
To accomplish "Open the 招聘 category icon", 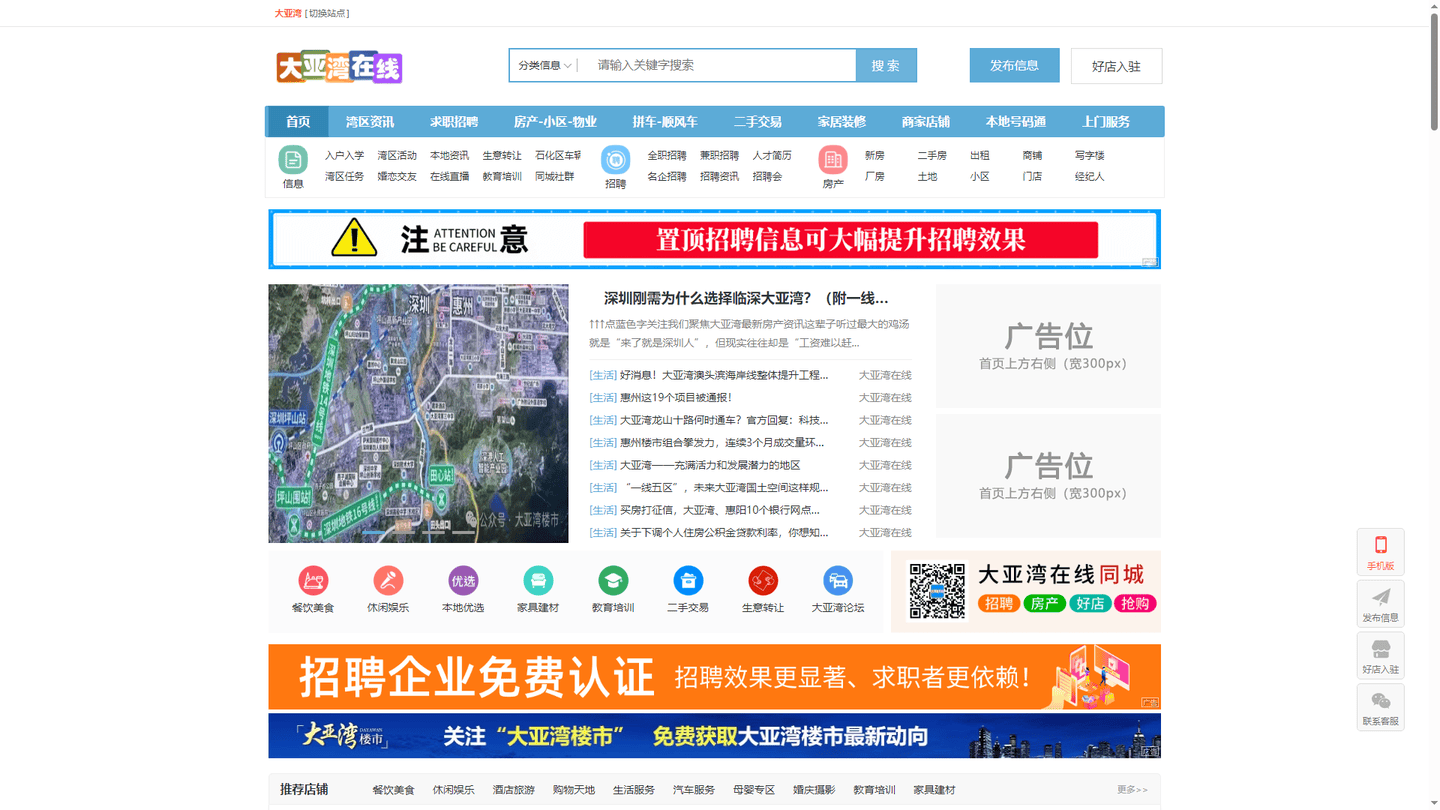I will point(615,160).
